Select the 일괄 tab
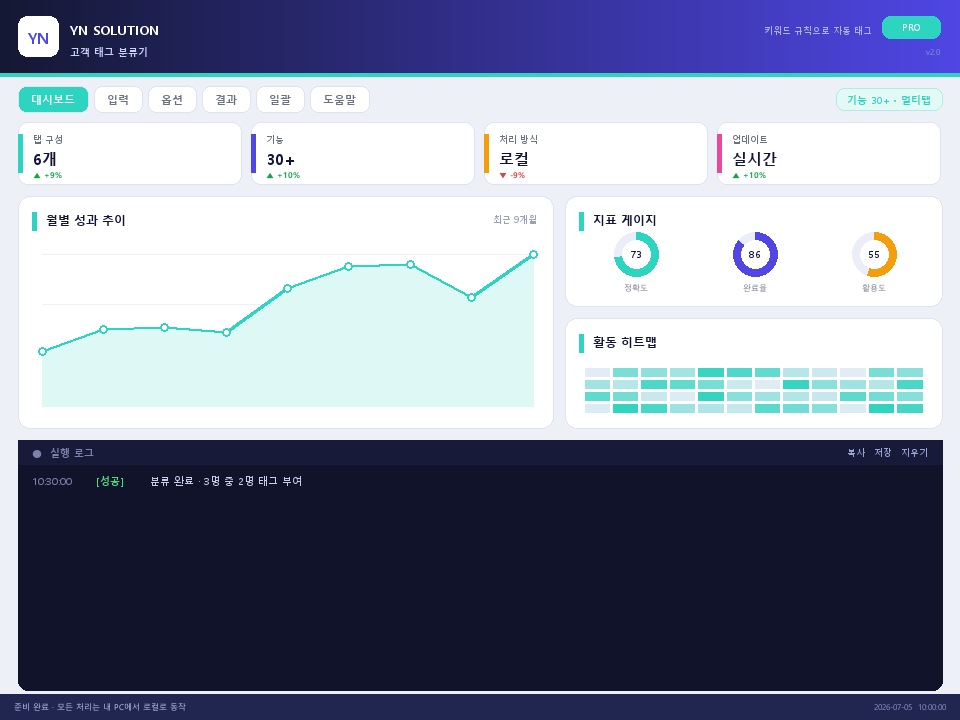Screen dimensions: 960x720 coord(280,99)
